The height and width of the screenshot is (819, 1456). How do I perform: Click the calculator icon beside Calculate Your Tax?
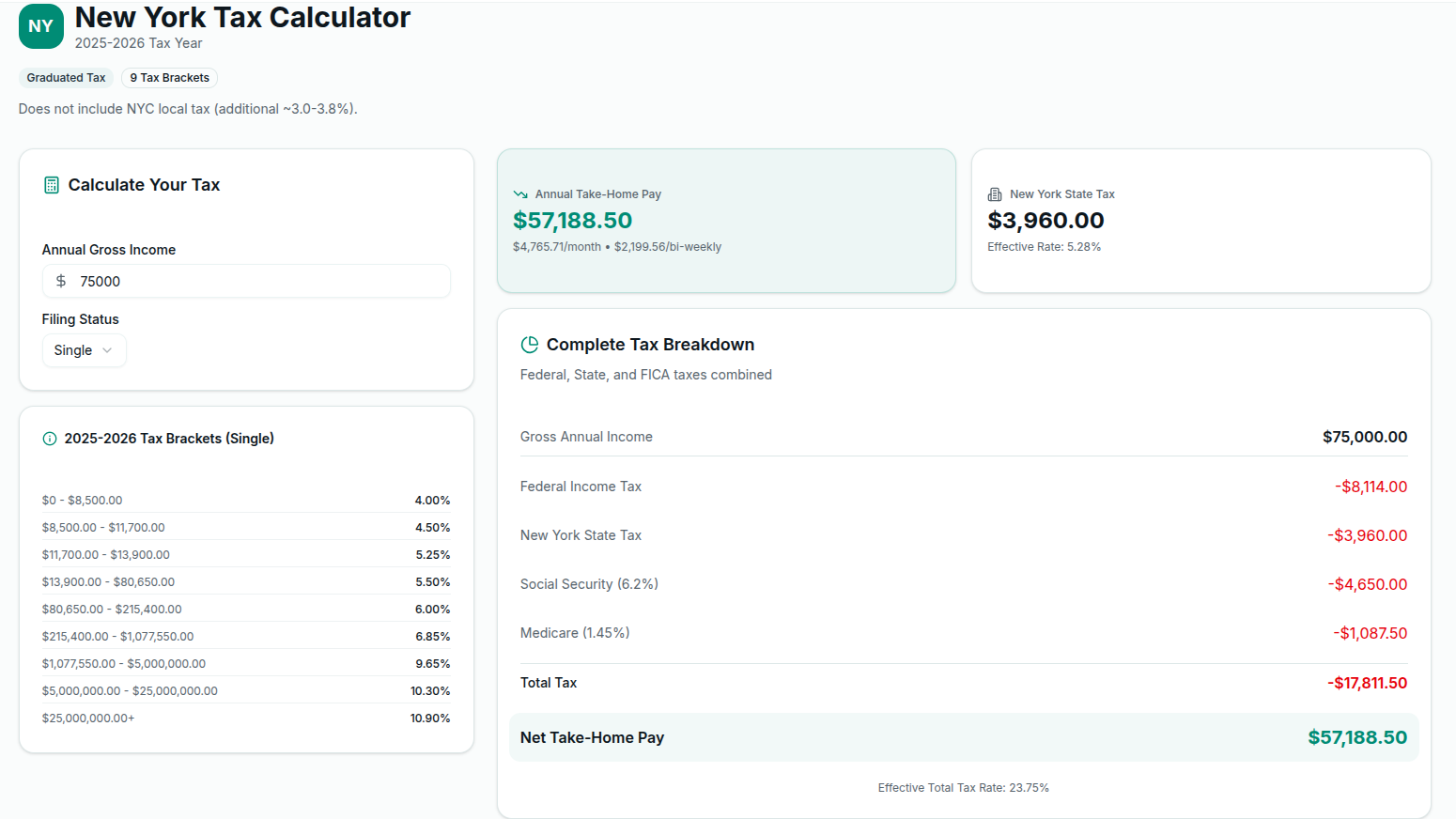coord(52,185)
